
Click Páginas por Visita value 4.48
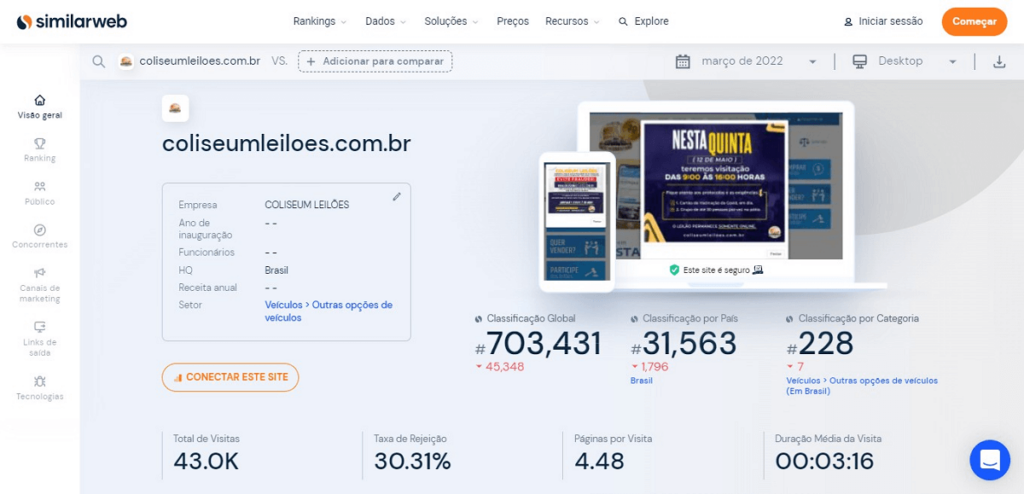tap(600, 461)
